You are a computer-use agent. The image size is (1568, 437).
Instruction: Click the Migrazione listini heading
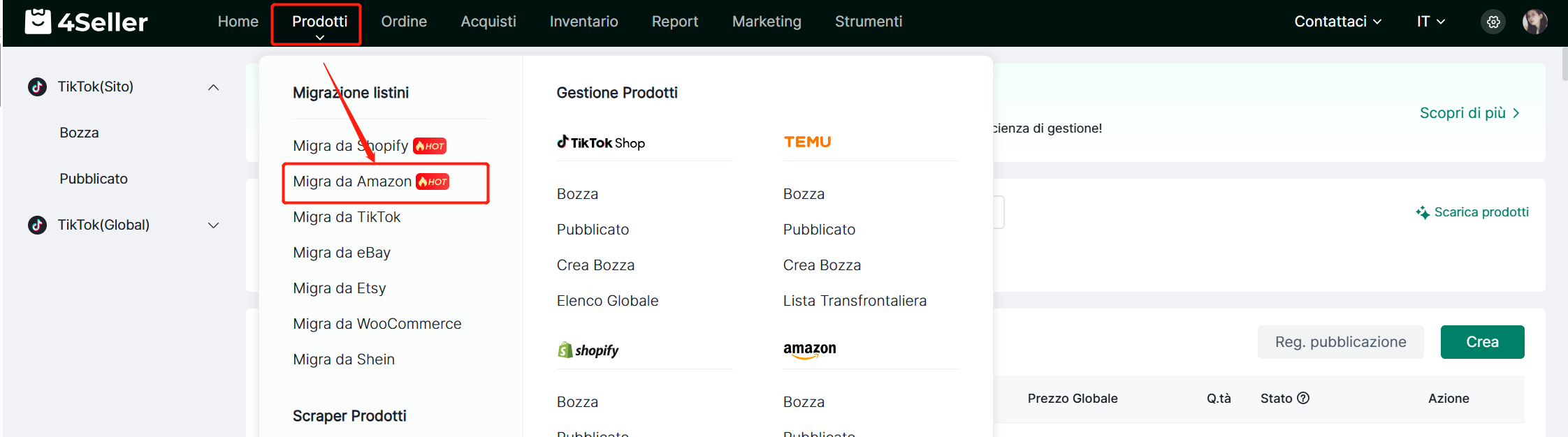[x=351, y=93]
